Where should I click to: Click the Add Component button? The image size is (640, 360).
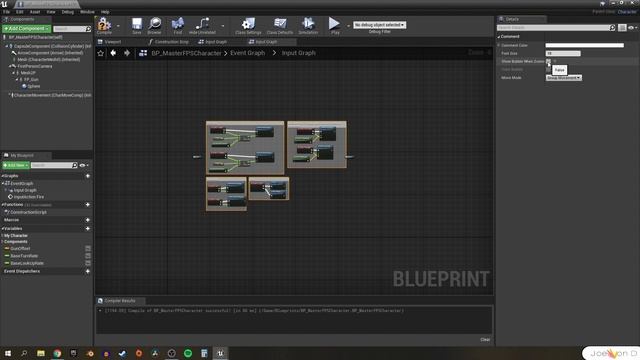coord(26,29)
